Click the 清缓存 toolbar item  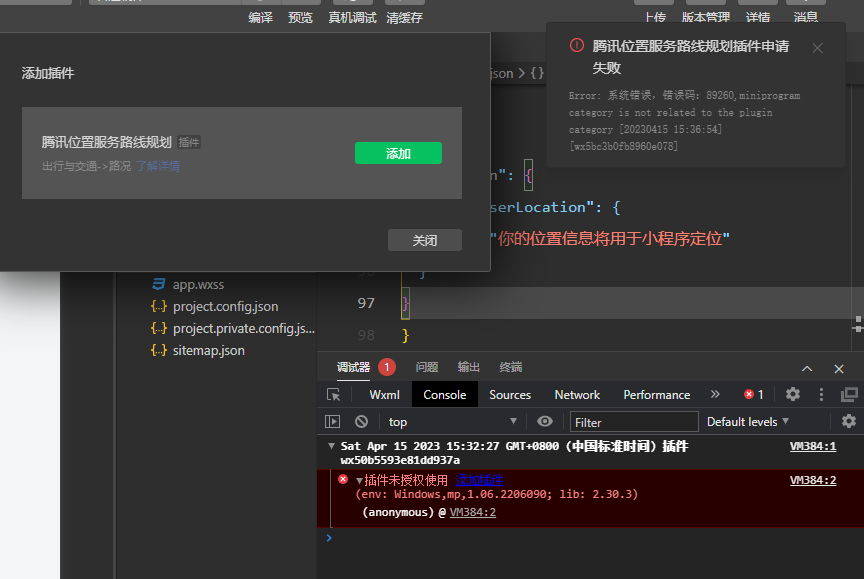pyautogui.click(x=404, y=18)
